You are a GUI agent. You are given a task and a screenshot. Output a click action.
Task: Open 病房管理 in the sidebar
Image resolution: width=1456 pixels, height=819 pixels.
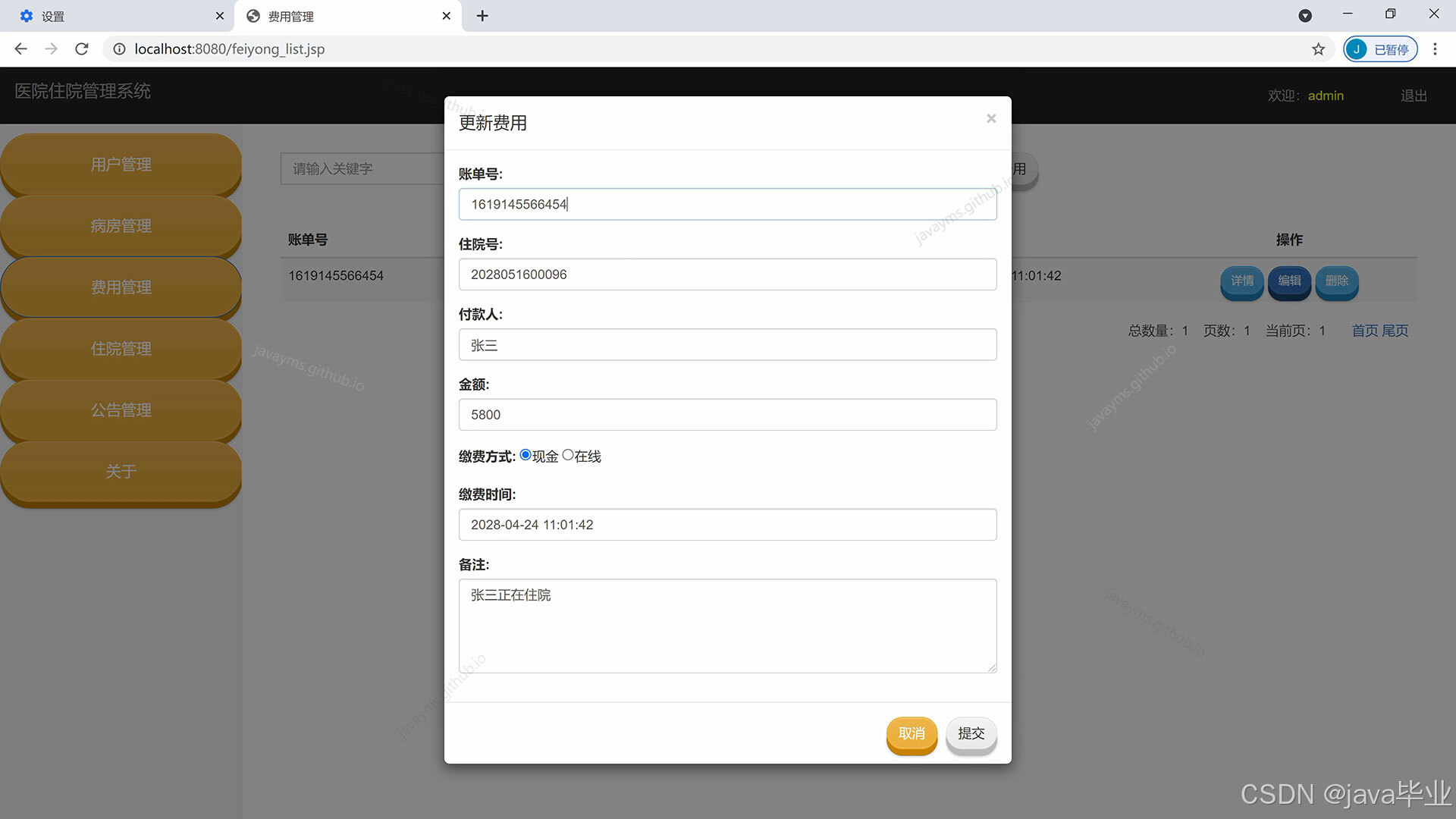coord(121,226)
